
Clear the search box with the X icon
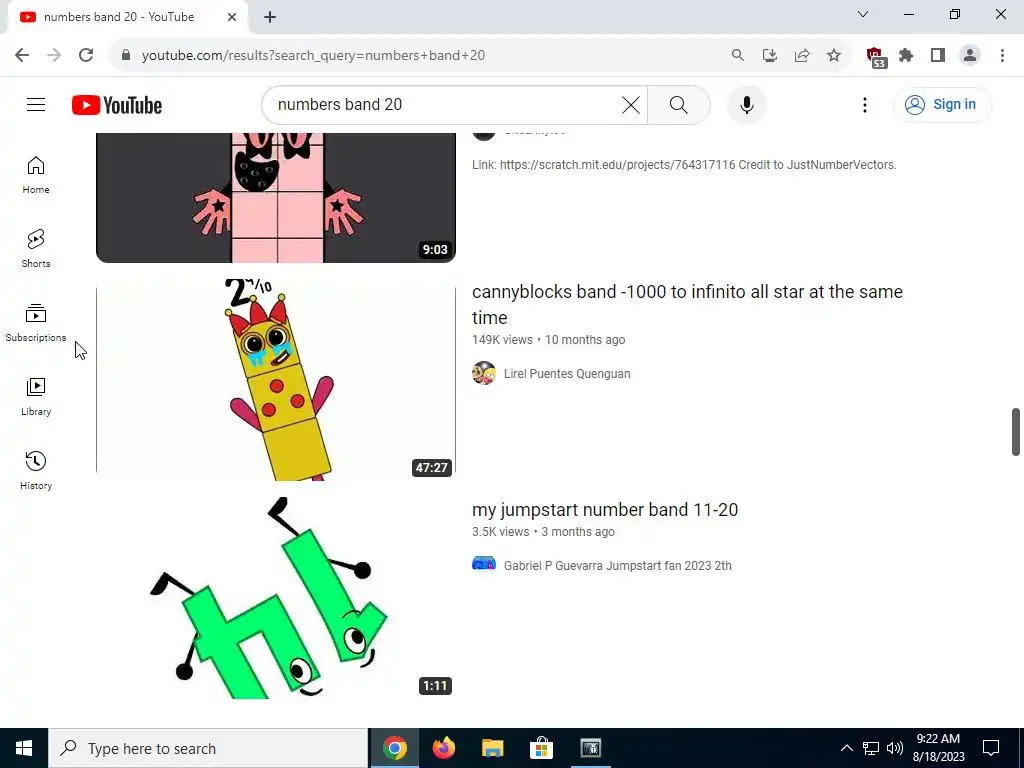tap(630, 104)
